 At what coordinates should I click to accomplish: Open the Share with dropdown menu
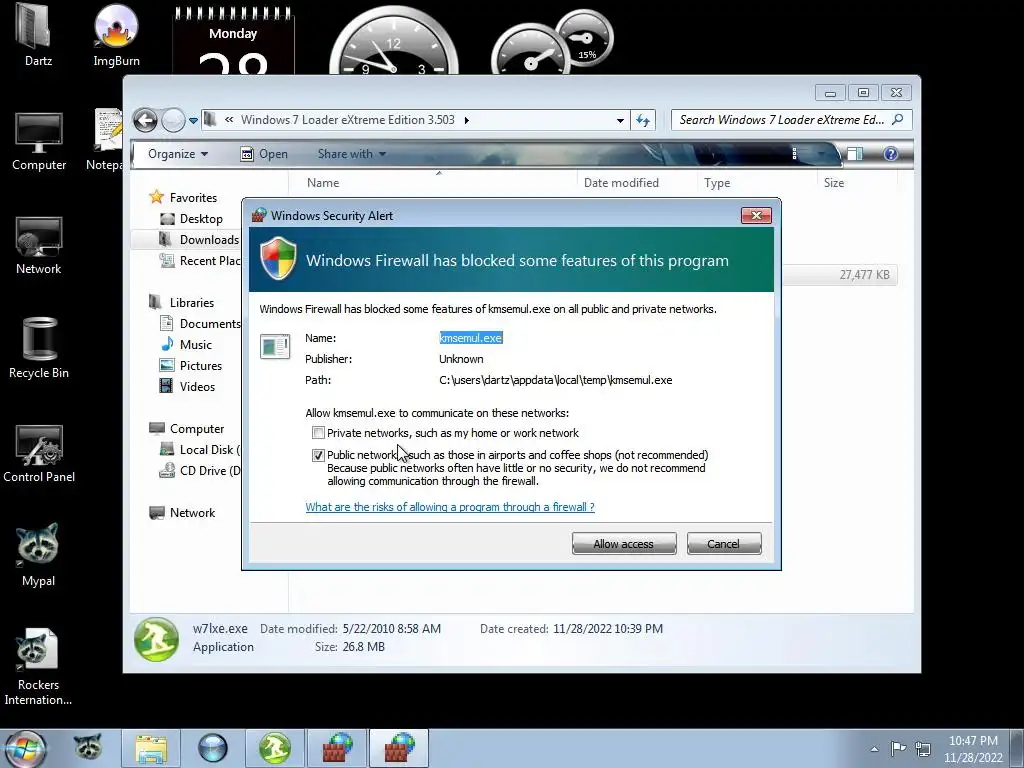coord(351,154)
